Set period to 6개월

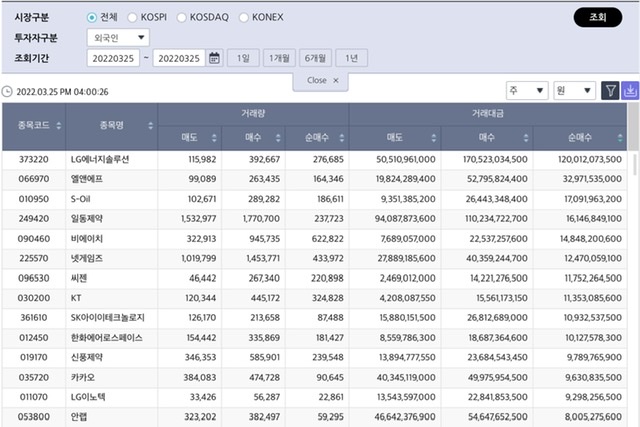point(316,58)
